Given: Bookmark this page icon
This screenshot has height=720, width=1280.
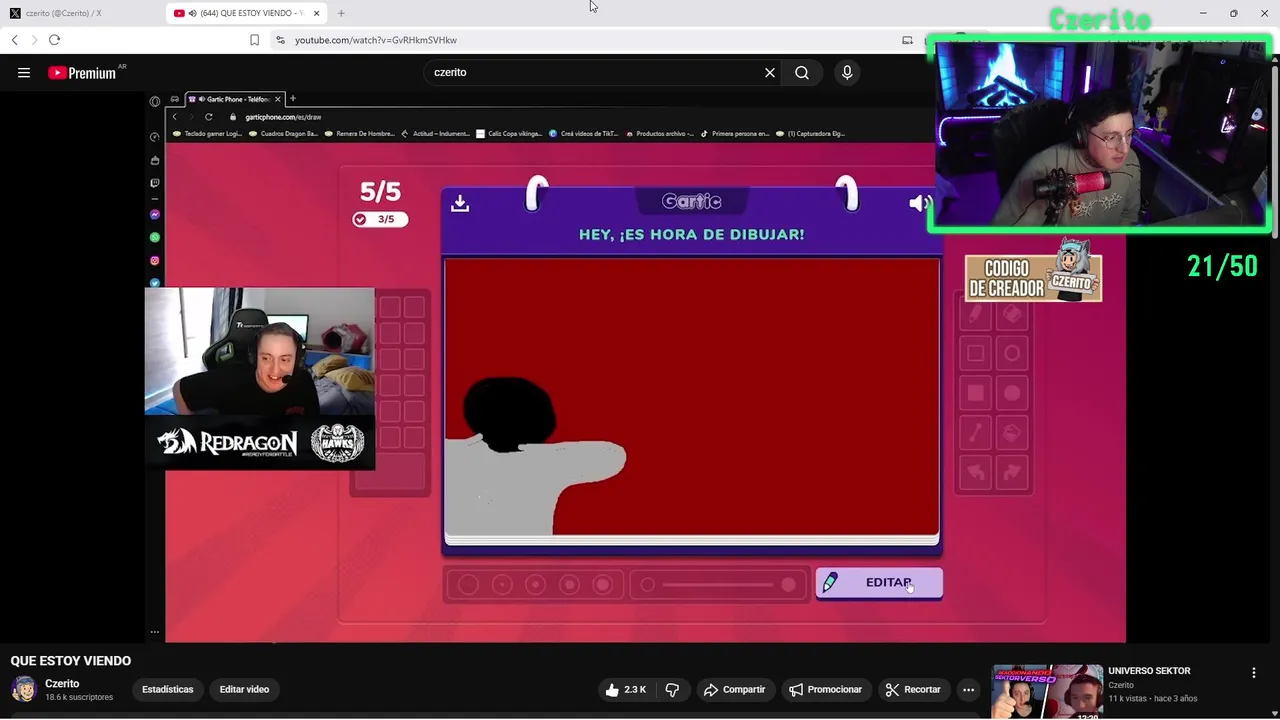Looking at the screenshot, I should (x=254, y=40).
